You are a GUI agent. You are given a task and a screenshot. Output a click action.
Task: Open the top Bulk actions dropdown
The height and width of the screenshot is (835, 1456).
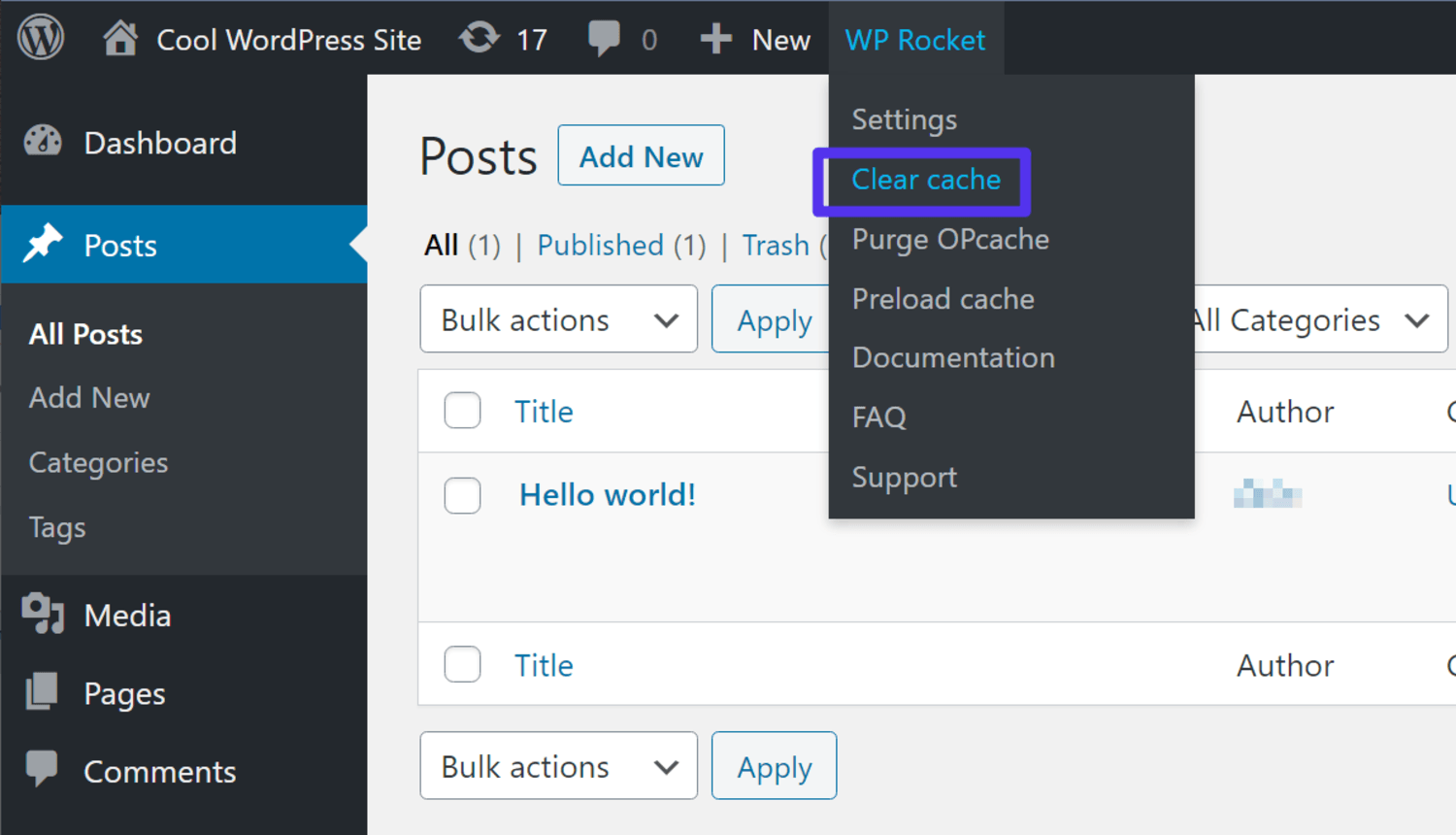coord(558,318)
